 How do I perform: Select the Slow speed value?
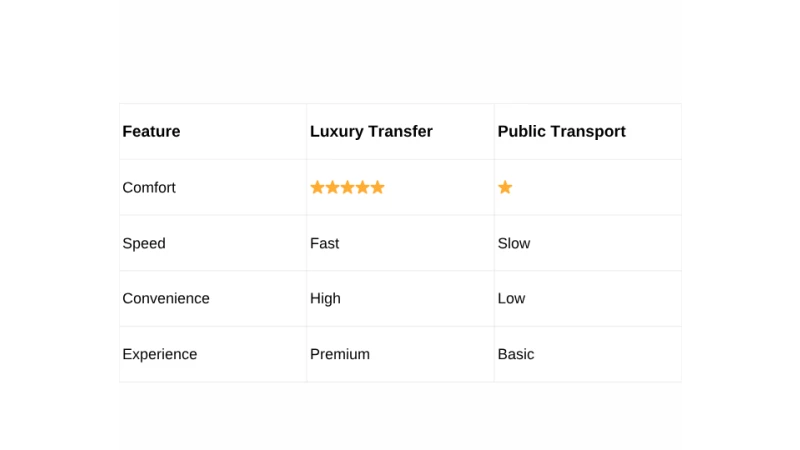click(x=514, y=243)
